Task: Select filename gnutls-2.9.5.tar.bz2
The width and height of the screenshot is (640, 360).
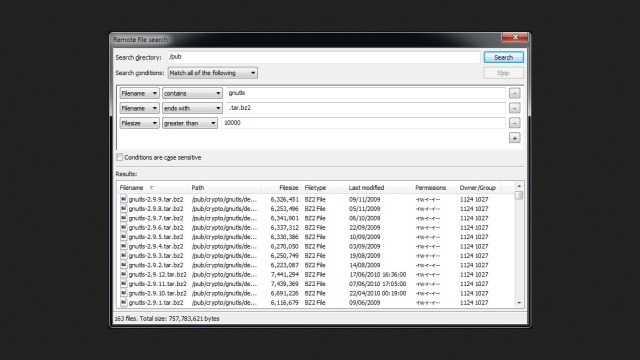Action: point(156,237)
